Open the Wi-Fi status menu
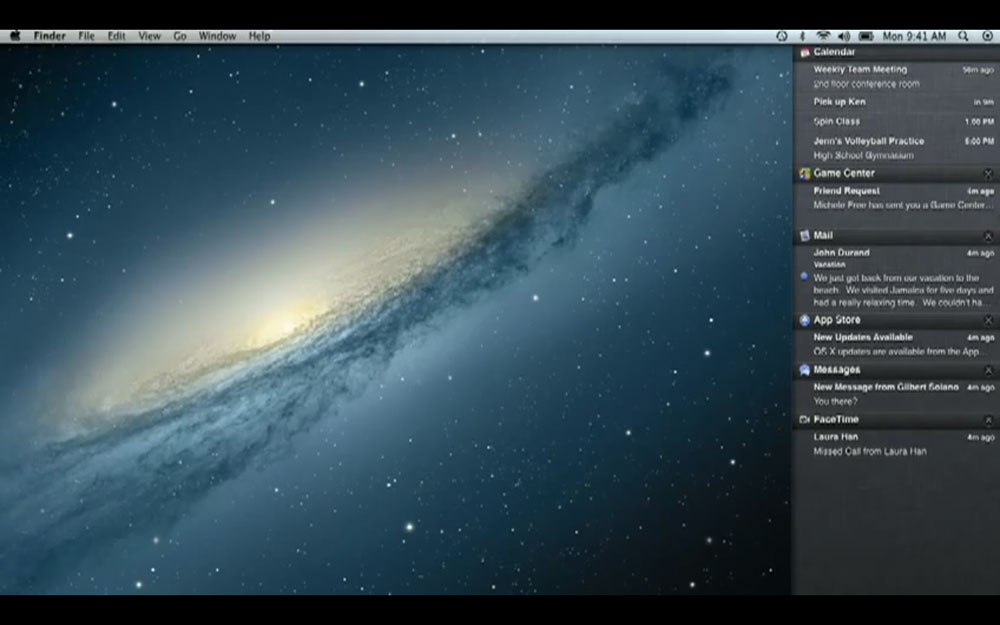 (x=823, y=36)
